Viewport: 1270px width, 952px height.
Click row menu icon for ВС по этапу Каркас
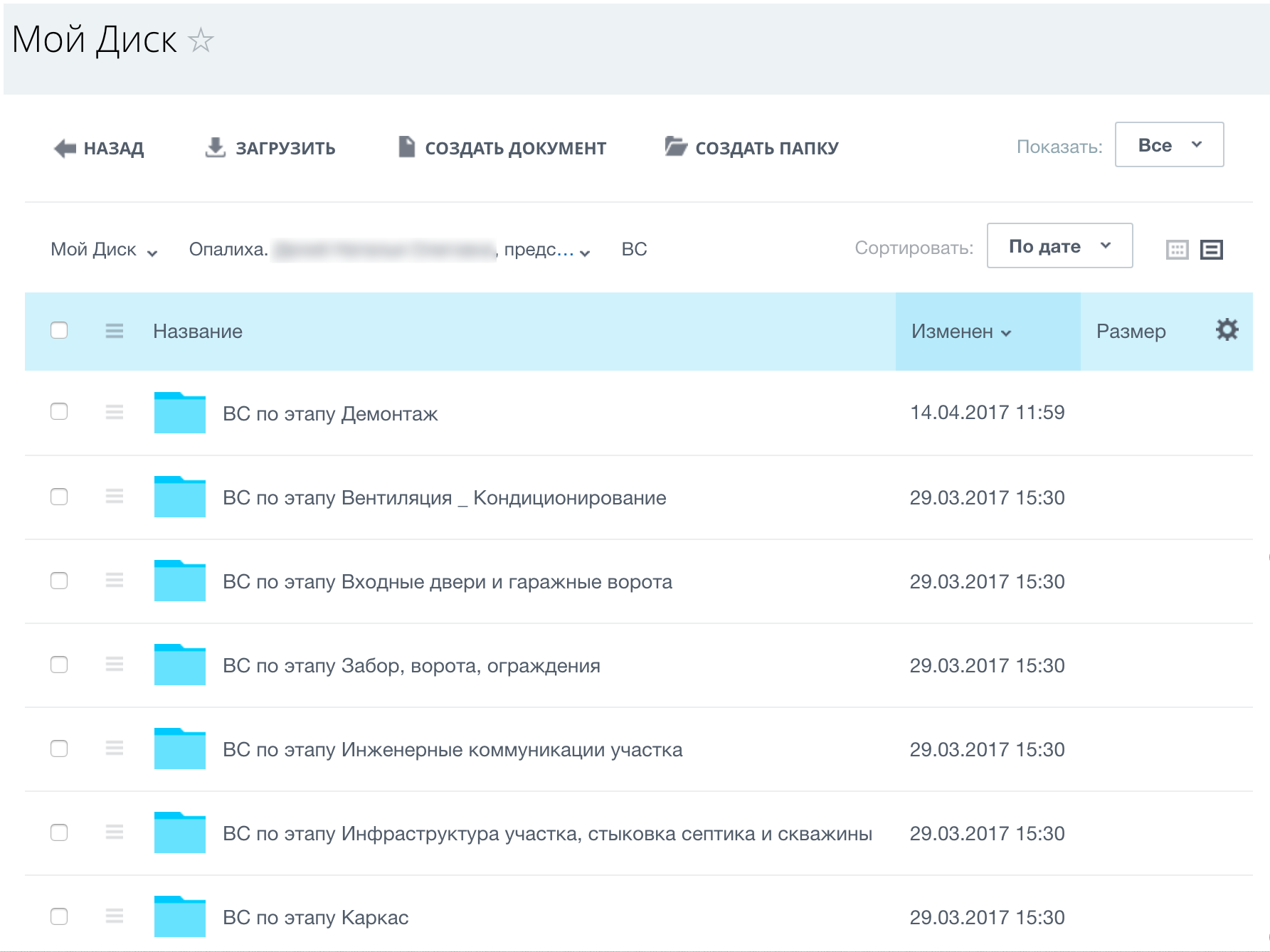tap(115, 916)
